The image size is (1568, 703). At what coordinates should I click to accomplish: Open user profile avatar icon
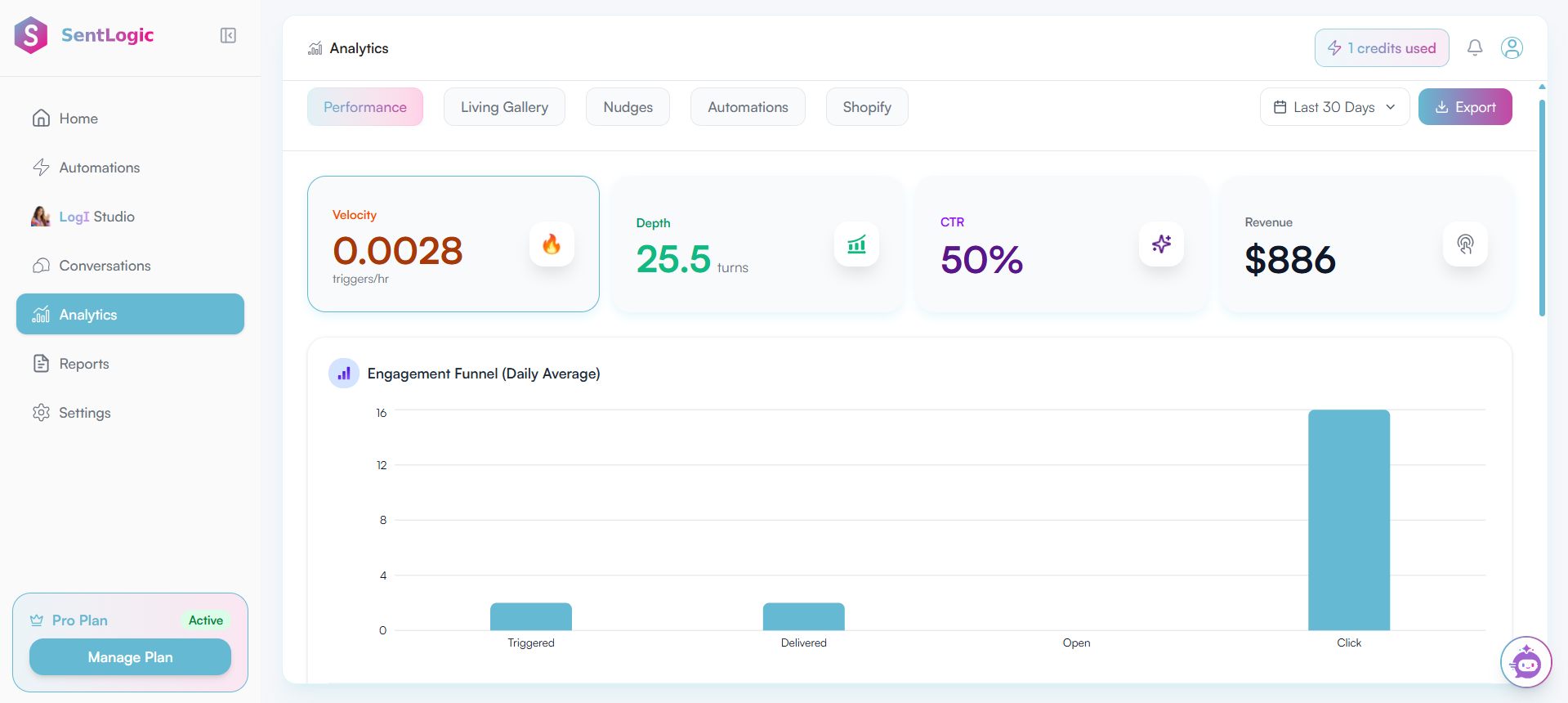pyautogui.click(x=1512, y=48)
